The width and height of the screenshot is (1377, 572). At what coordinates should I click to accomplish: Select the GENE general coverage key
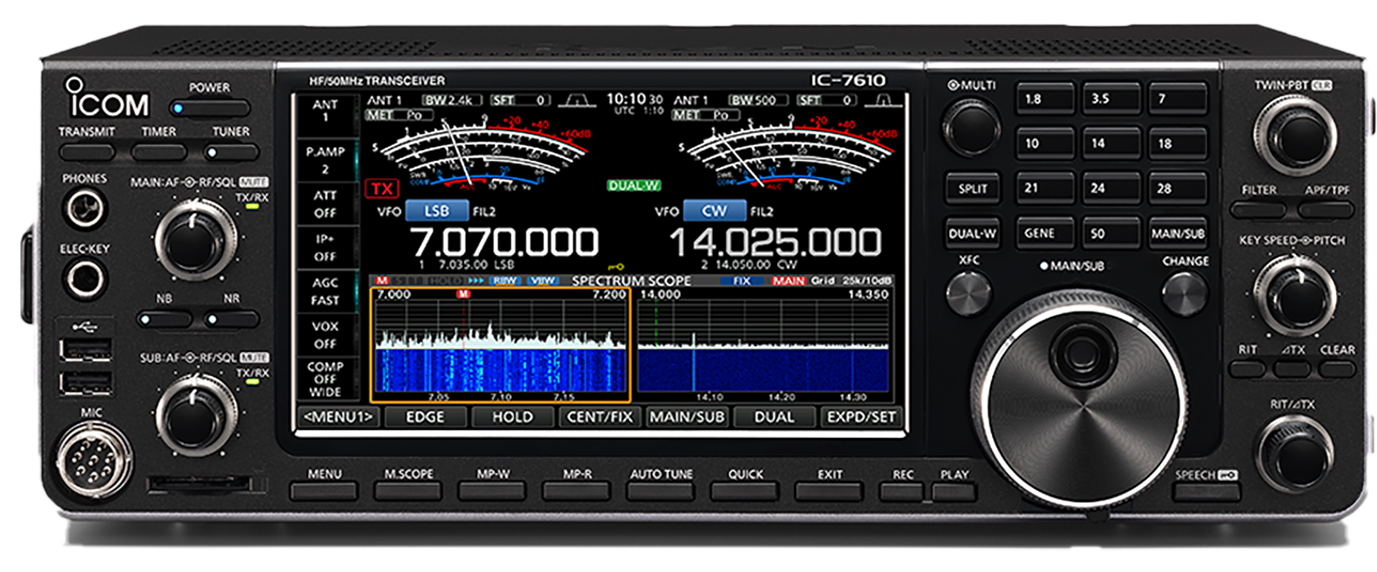pos(1046,233)
